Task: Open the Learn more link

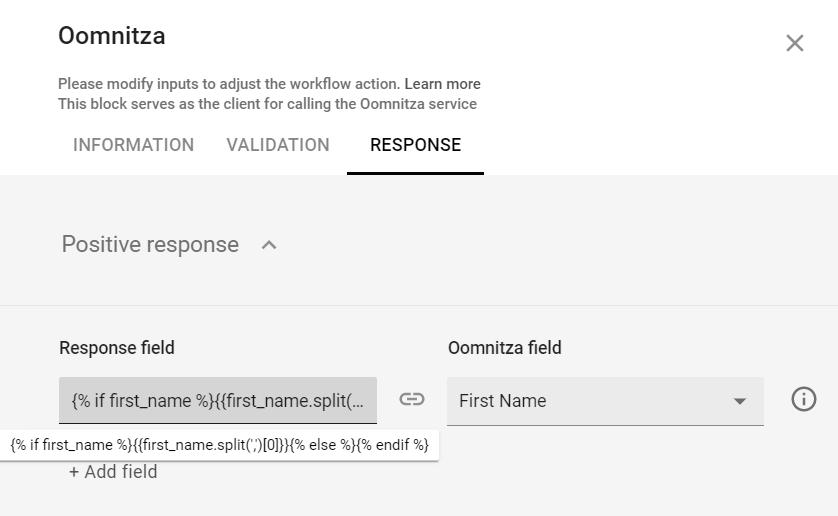Action: click(442, 84)
